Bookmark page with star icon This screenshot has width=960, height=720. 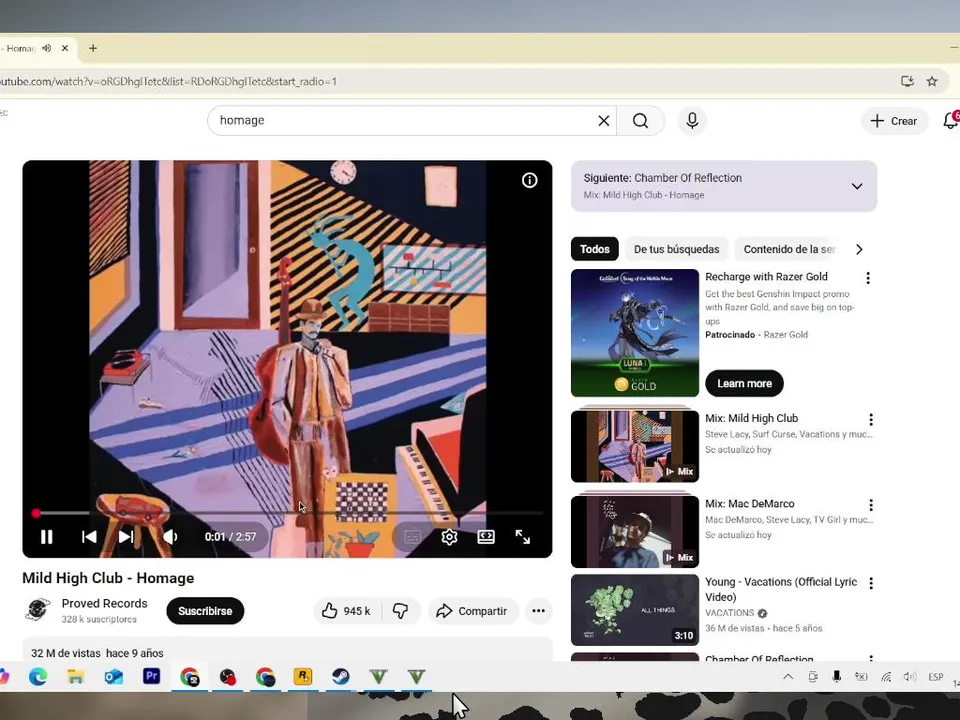(932, 81)
